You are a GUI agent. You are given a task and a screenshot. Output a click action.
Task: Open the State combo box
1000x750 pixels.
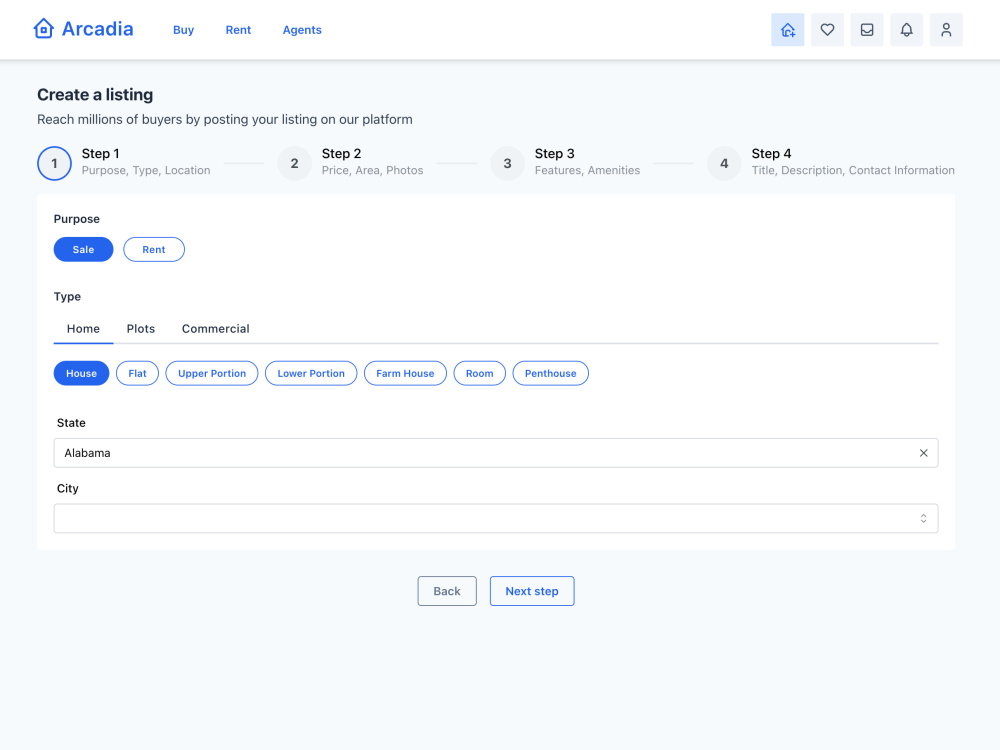(x=496, y=453)
